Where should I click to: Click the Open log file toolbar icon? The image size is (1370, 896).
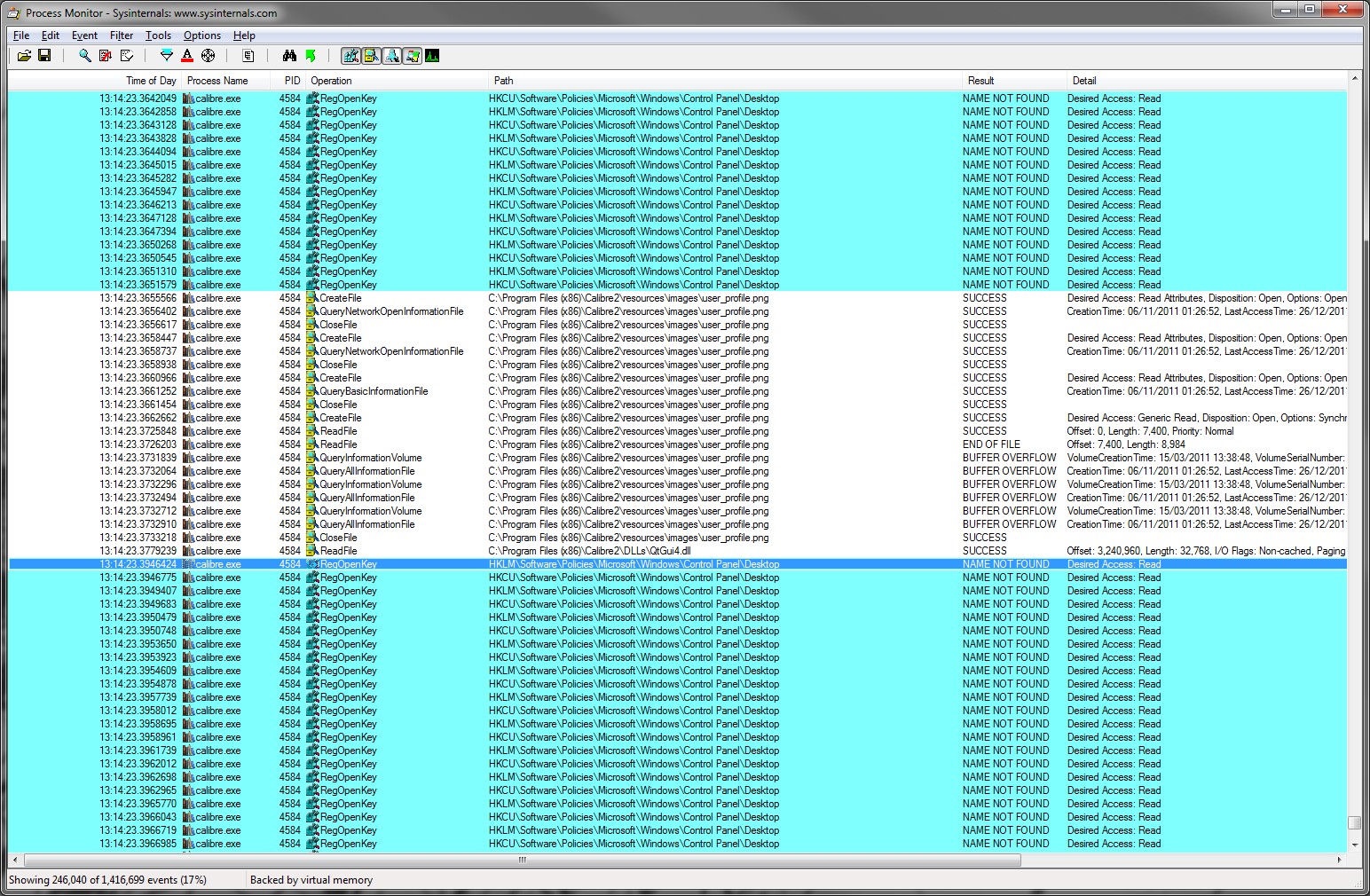(24, 56)
